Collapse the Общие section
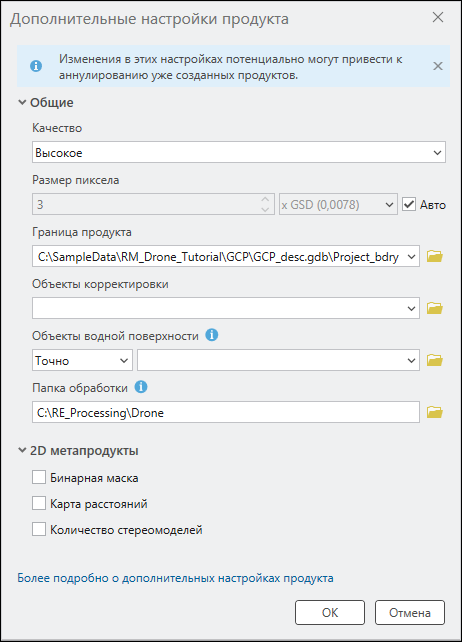This screenshot has width=462, height=642. [22, 102]
